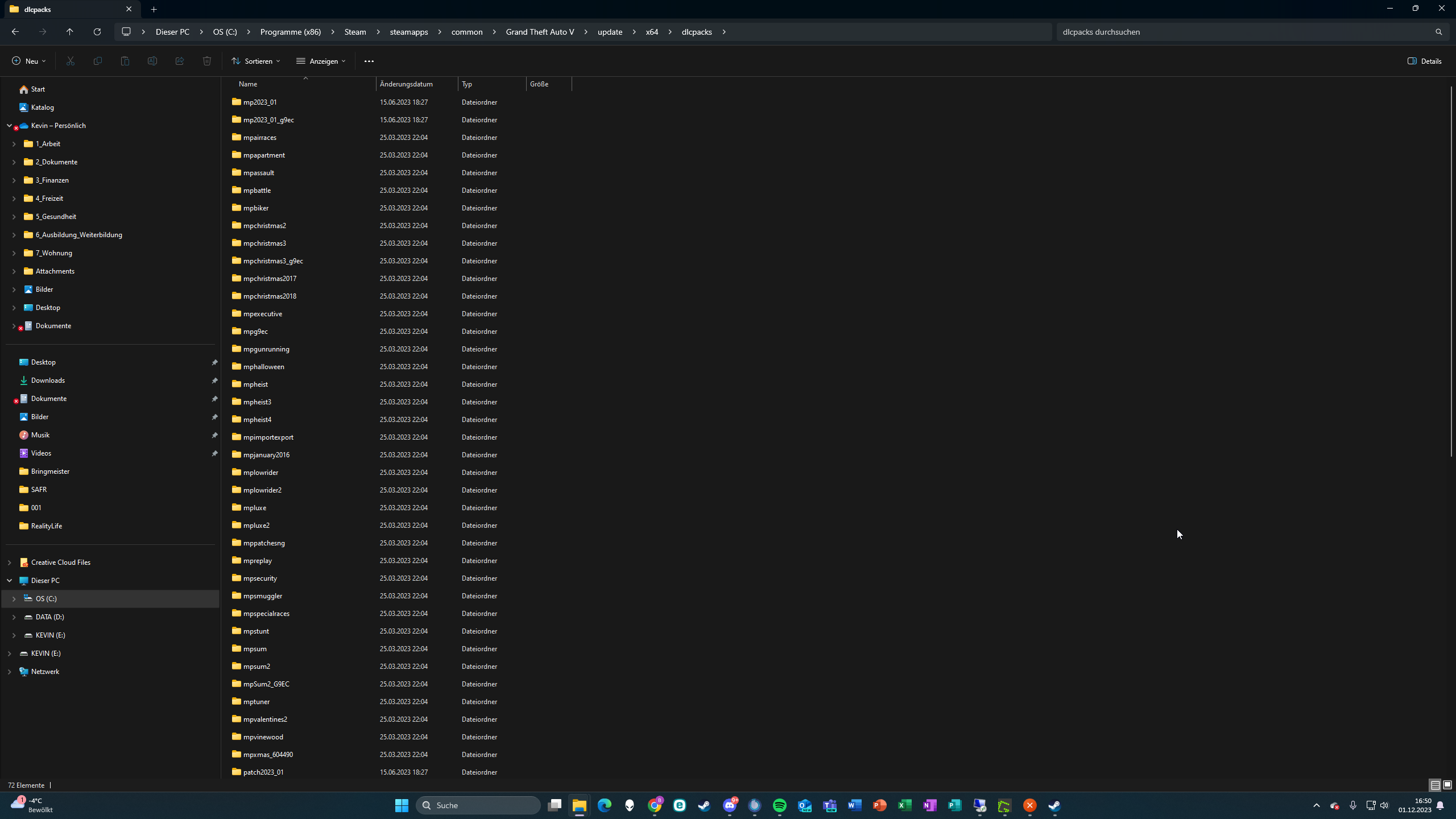This screenshot has height=819, width=1456.
Task: Navigate to Grand Theft Auto V via breadcrumb
Action: pos(538,32)
